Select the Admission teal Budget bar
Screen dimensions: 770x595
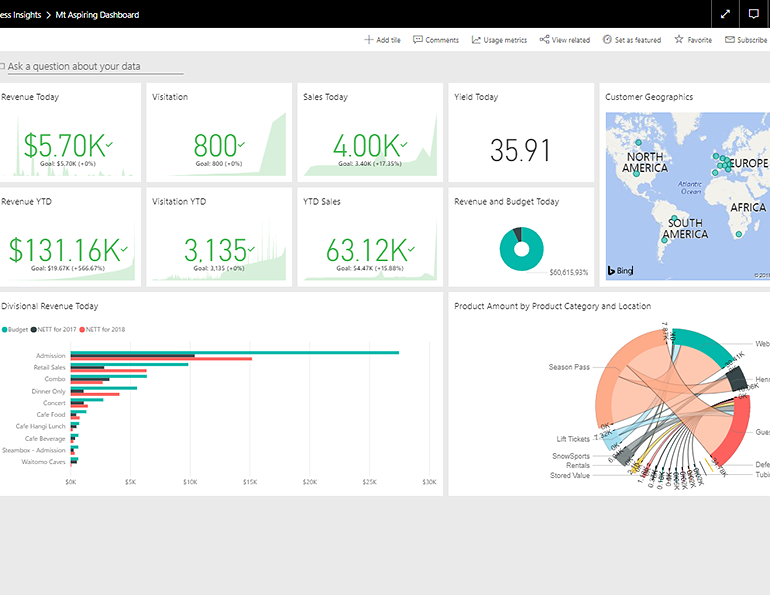235,352
